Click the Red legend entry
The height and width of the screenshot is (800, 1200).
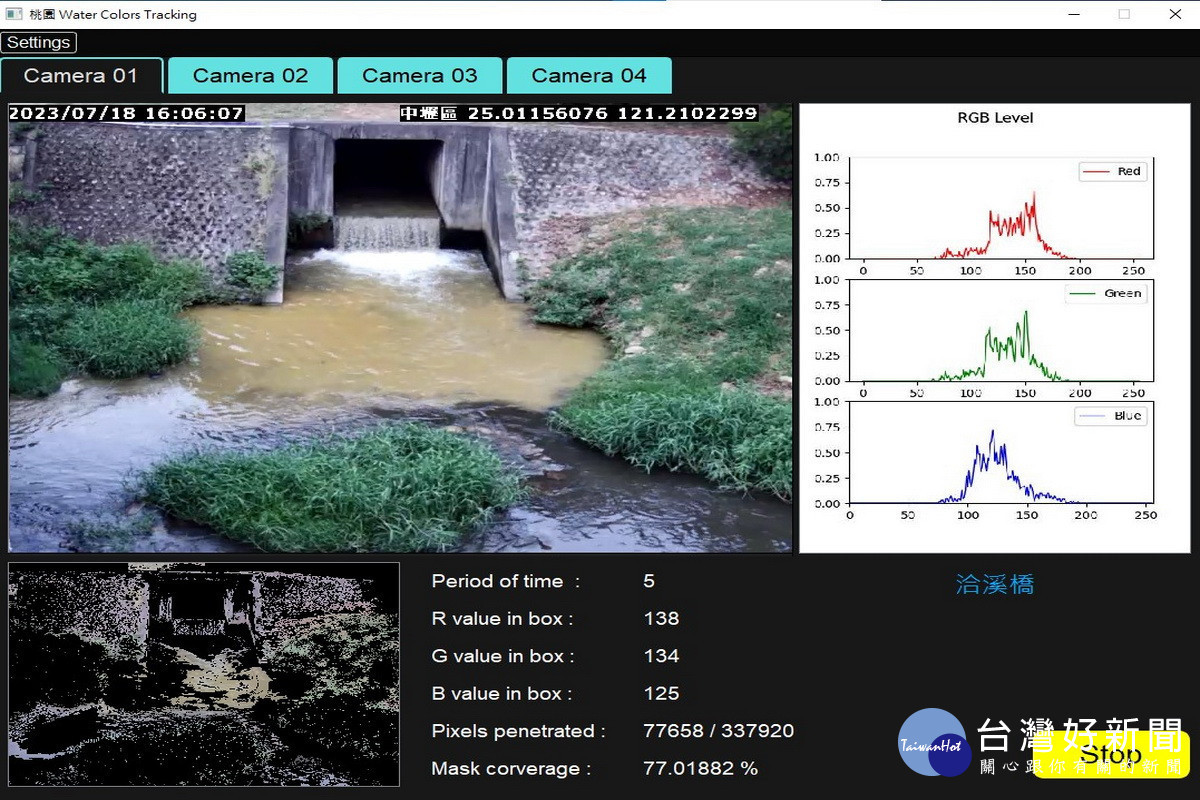[1112, 171]
